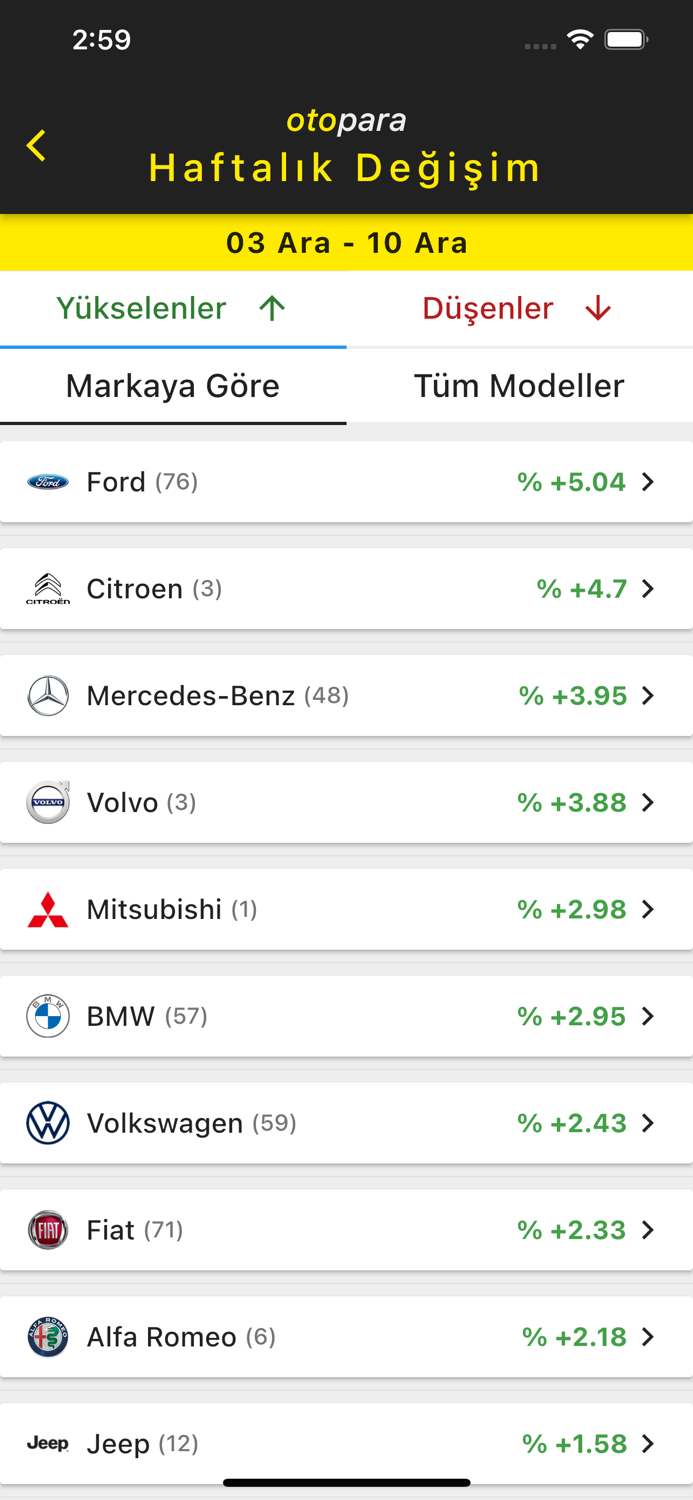Switch to the Tüm Modeller tab
693x1500 pixels.
519,386
